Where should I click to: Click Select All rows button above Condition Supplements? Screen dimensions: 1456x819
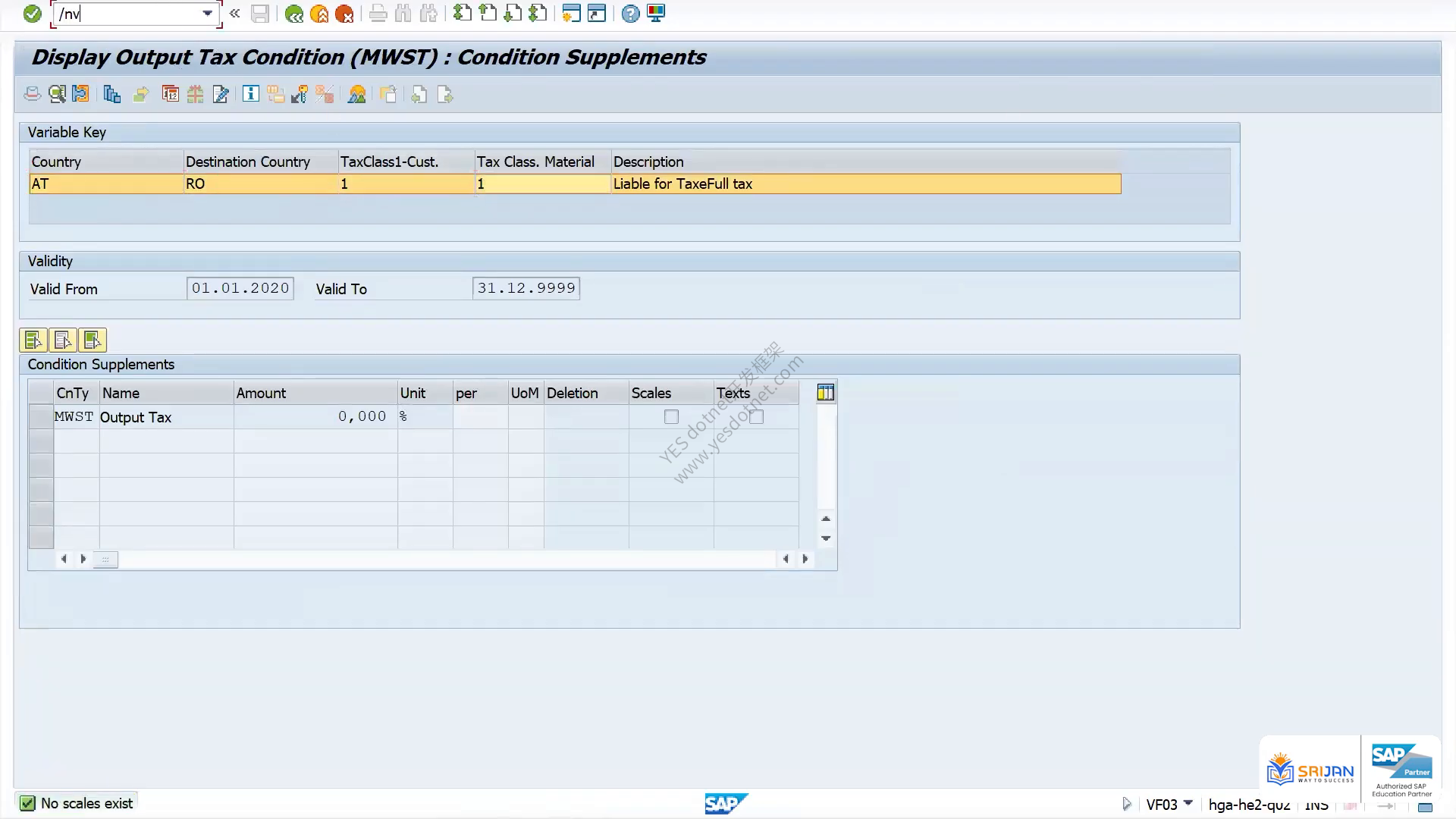pyautogui.click(x=33, y=340)
